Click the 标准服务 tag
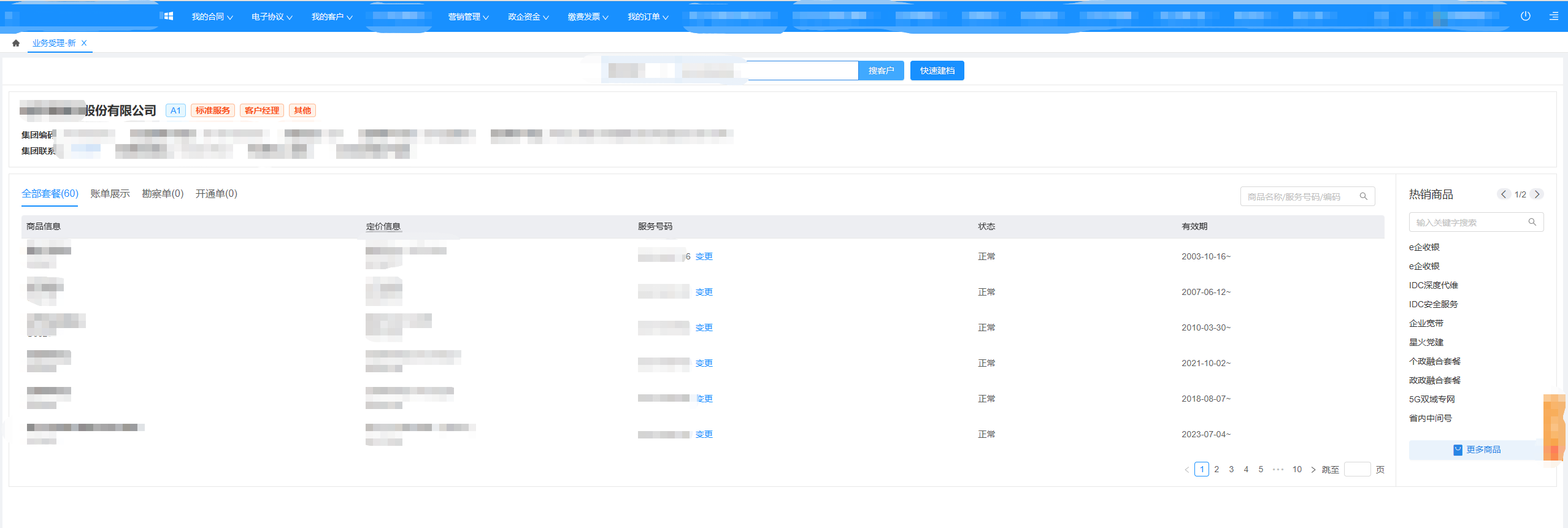 tap(213, 110)
